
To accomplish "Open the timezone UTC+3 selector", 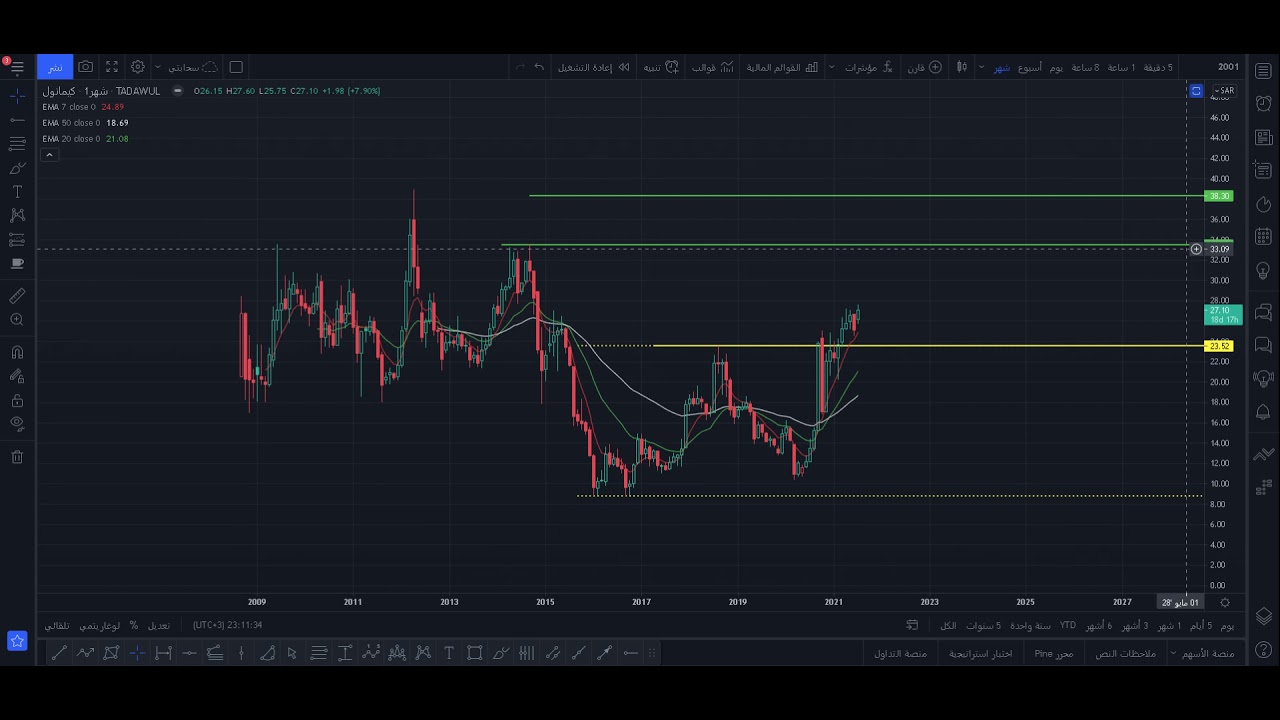I will click(228, 625).
